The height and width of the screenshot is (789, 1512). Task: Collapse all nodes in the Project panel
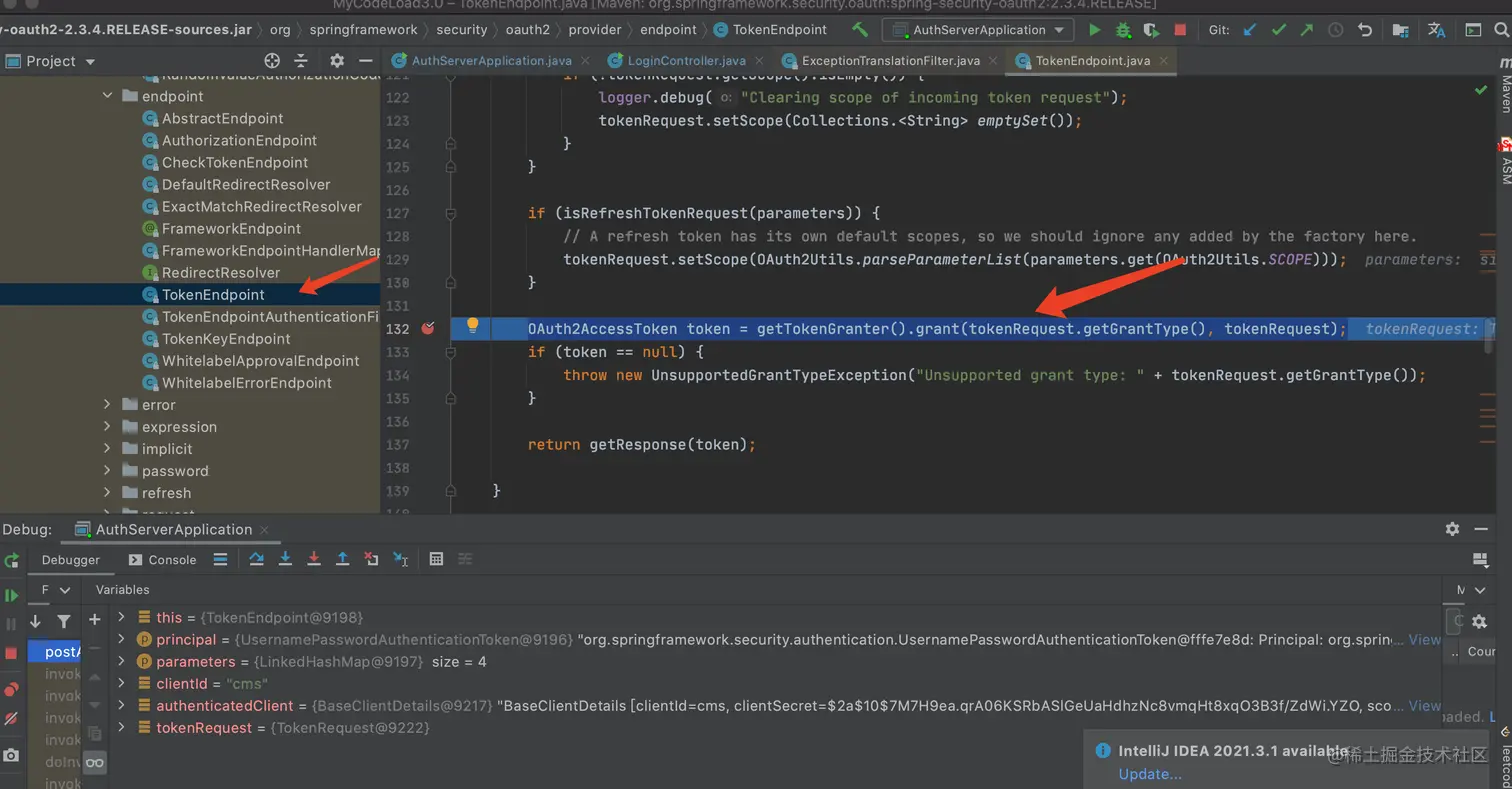(301, 61)
